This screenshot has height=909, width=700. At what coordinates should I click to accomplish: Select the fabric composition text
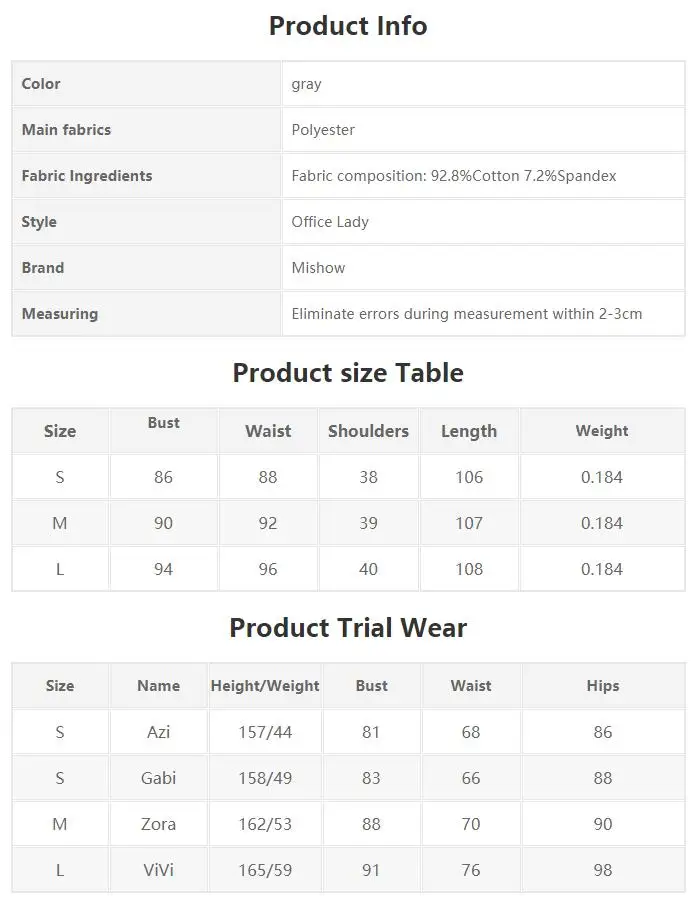453,176
